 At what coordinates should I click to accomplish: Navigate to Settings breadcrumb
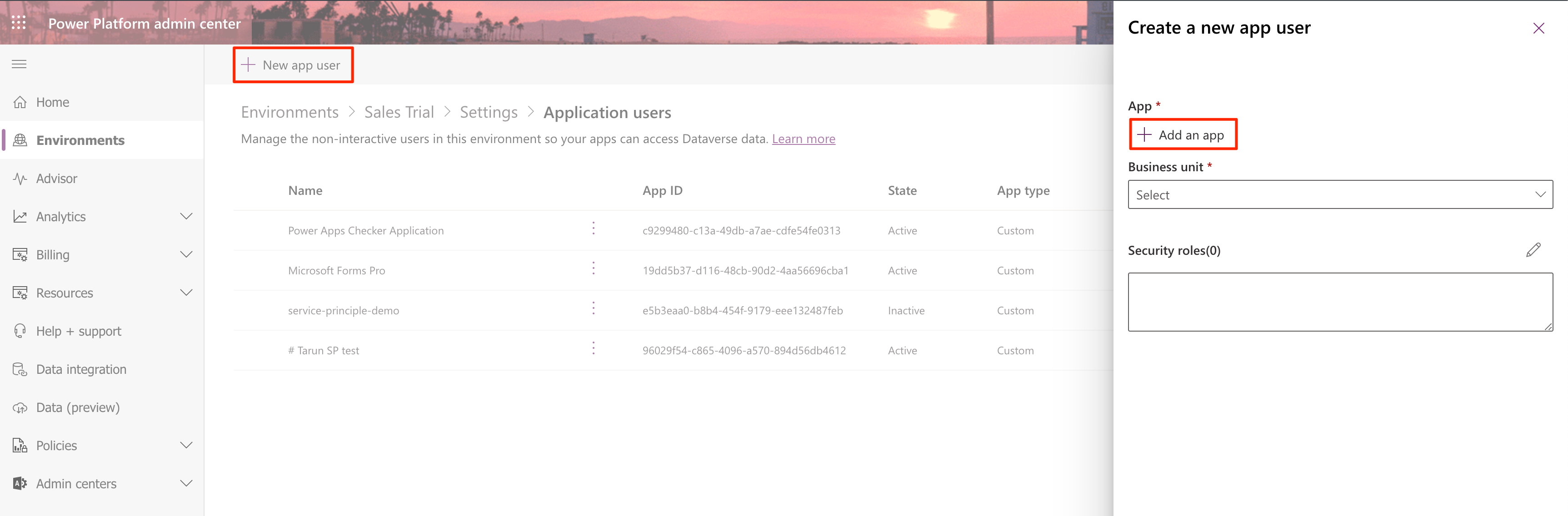(488, 112)
